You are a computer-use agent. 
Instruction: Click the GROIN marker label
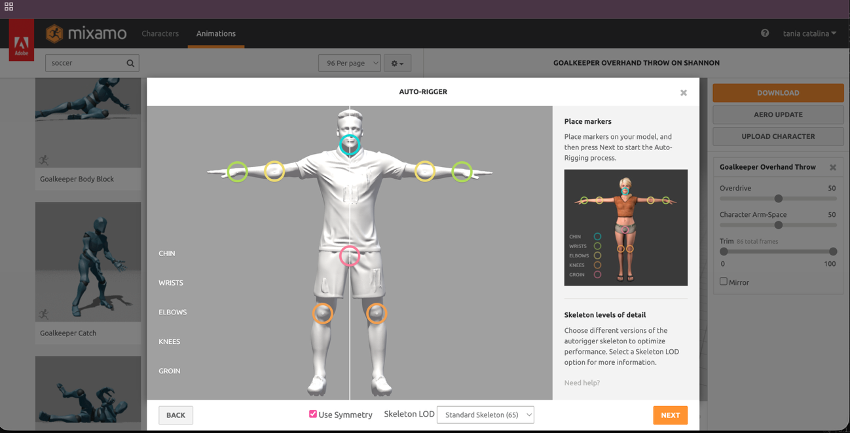click(169, 371)
